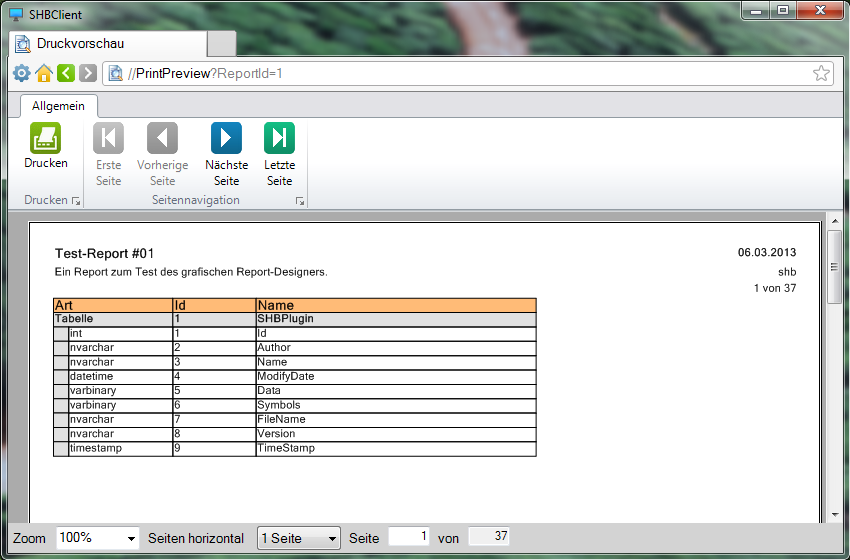Maximize the SHBClient window
The width and height of the screenshot is (850, 560).
point(783,10)
